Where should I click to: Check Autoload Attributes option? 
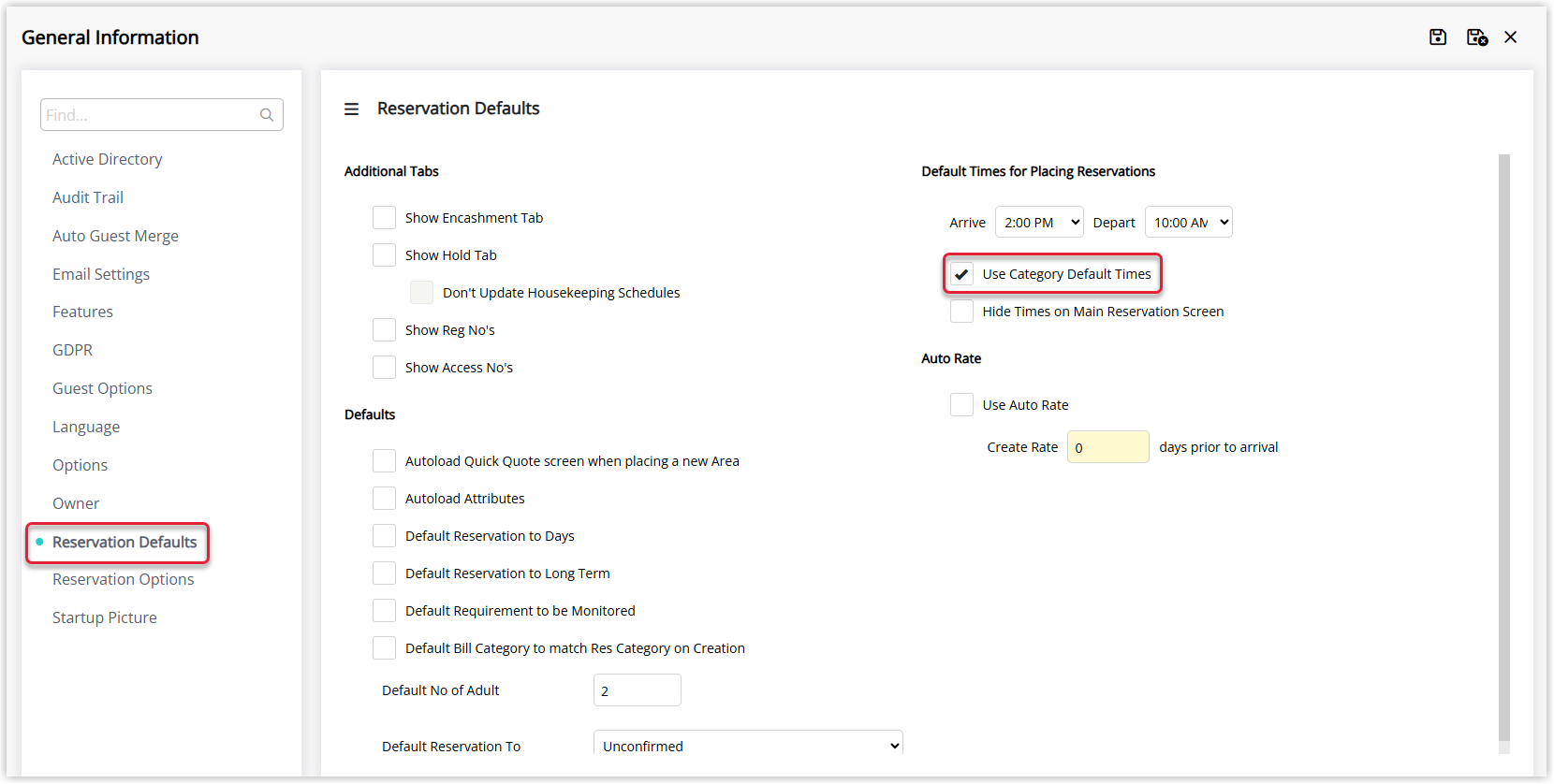coord(384,499)
